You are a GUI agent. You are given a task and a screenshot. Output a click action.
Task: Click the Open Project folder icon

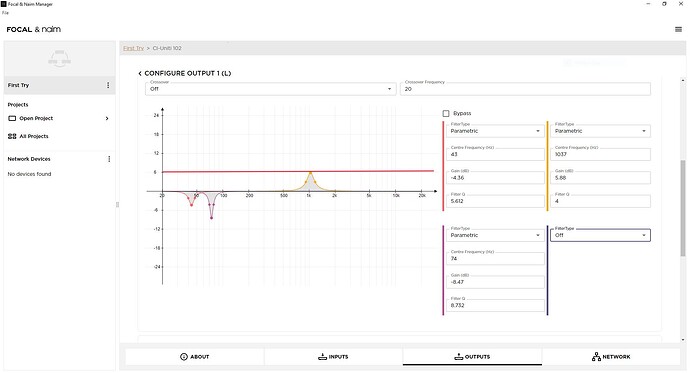[12, 118]
